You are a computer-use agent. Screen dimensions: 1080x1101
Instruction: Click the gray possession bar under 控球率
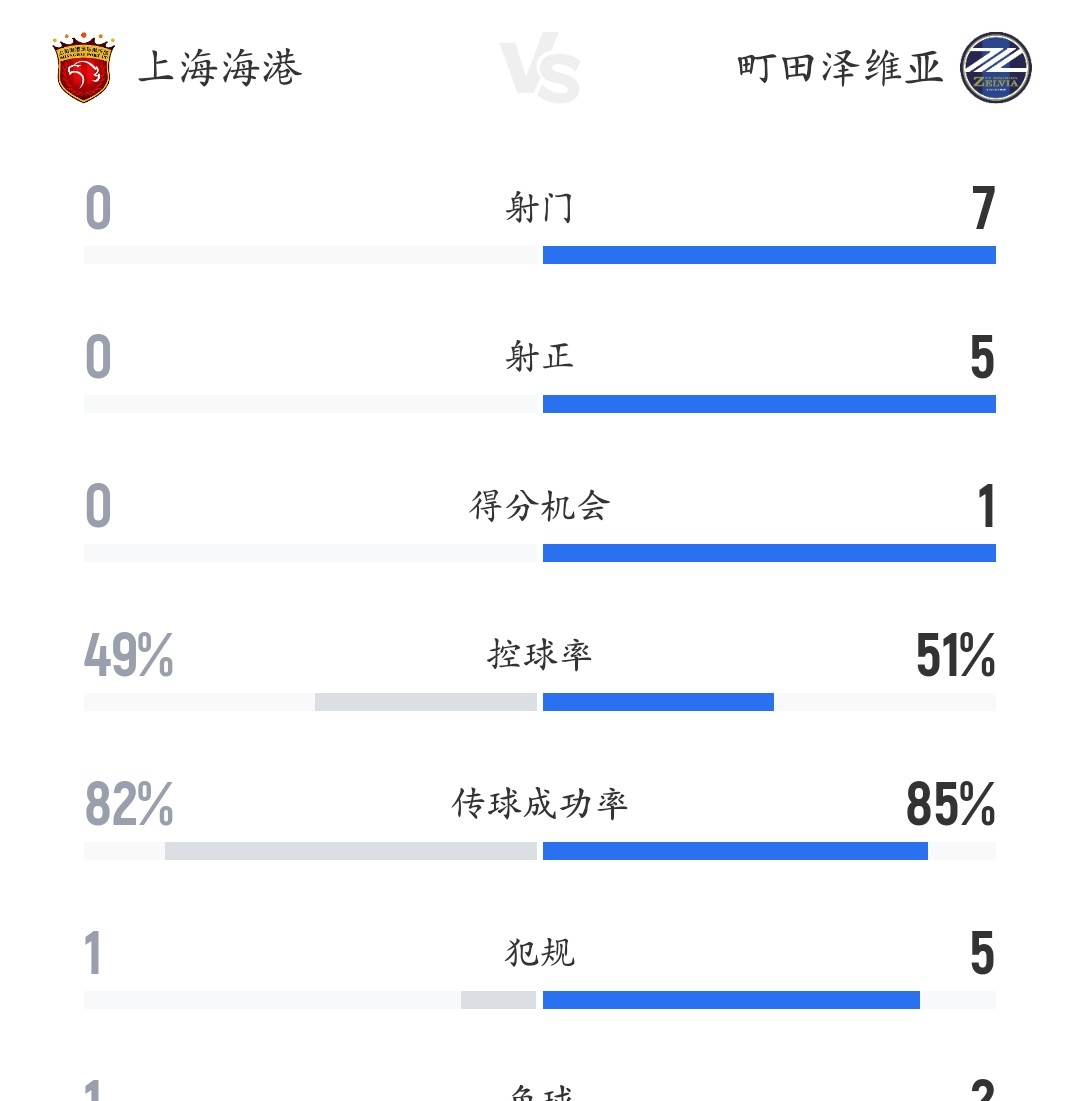(x=426, y=702)
